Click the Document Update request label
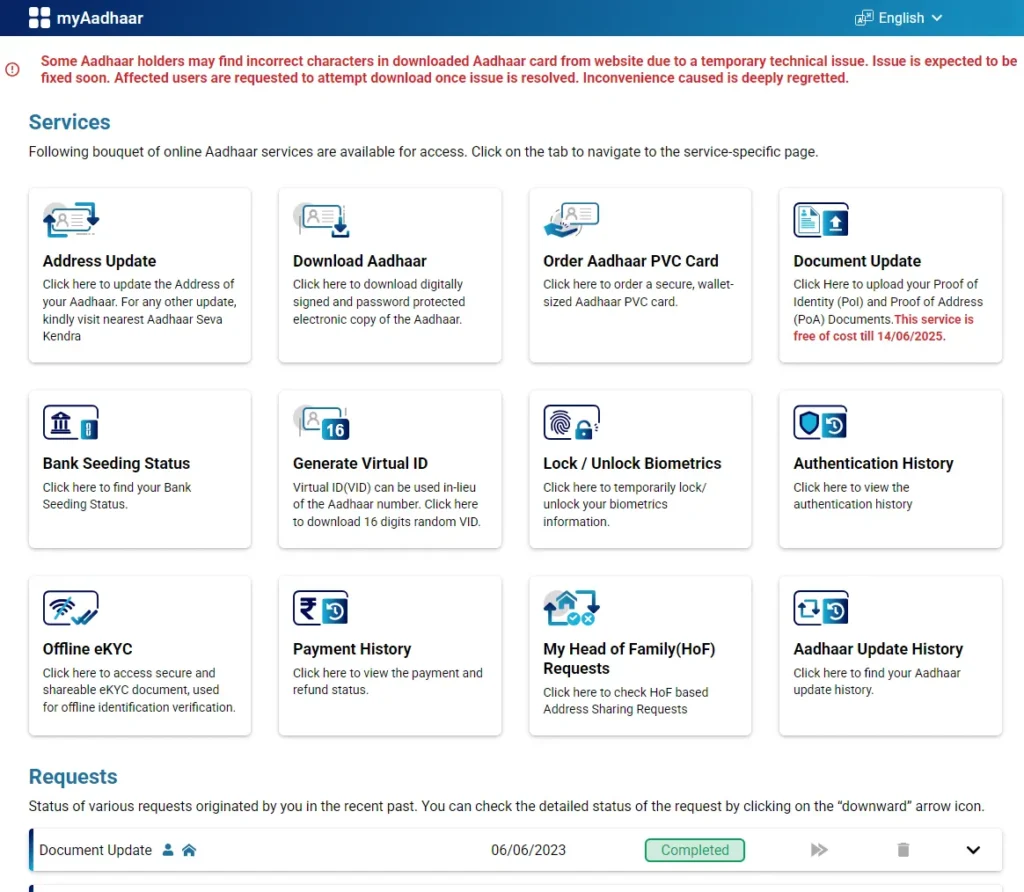1024x892 pixels. coord(95,850)
